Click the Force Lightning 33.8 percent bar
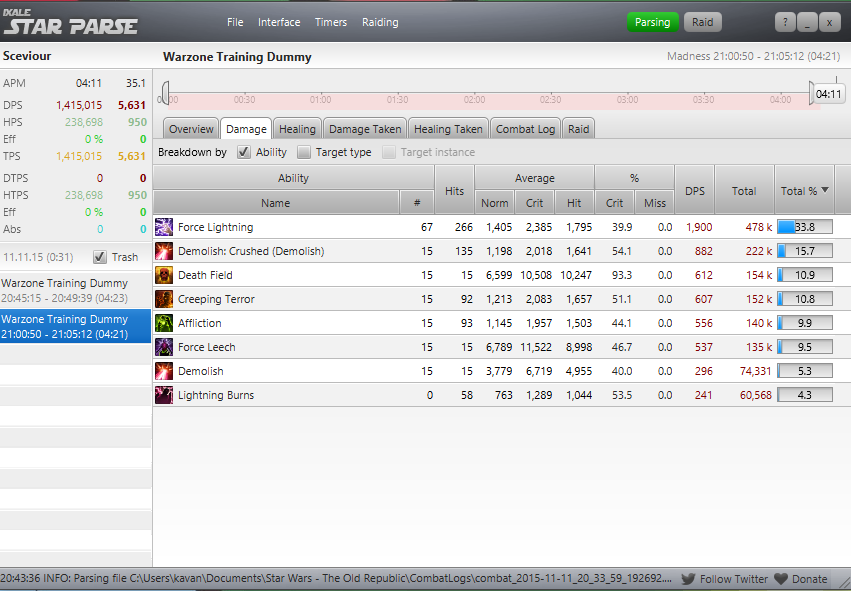851x591 pixels. [805, 227]
